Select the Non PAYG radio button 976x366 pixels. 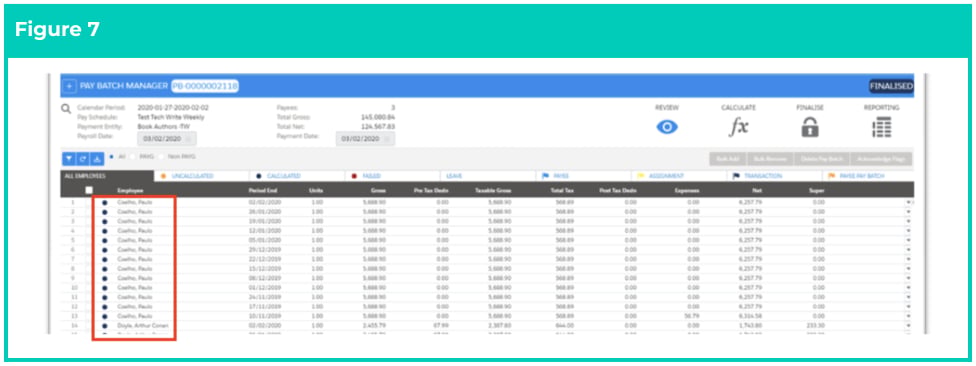161,156
